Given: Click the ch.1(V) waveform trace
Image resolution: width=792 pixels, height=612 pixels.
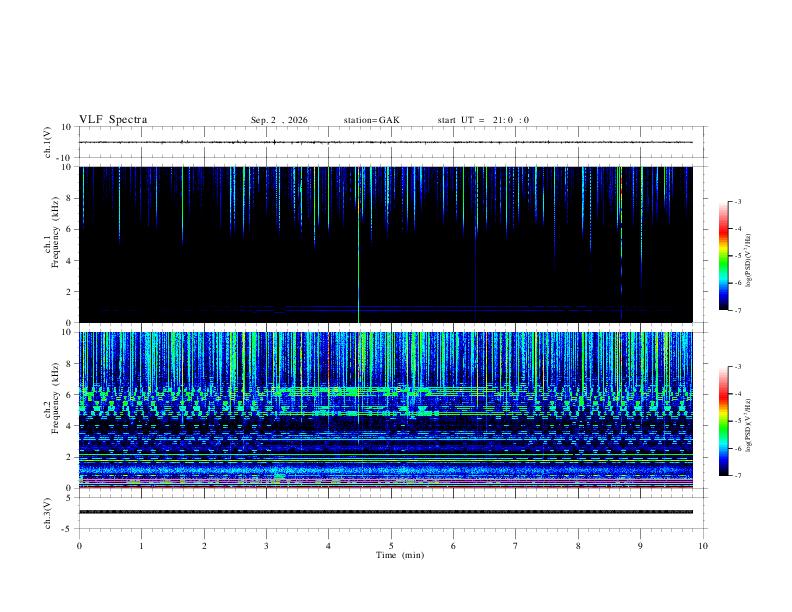Looking at the screenshot, I should coord(385,142).
